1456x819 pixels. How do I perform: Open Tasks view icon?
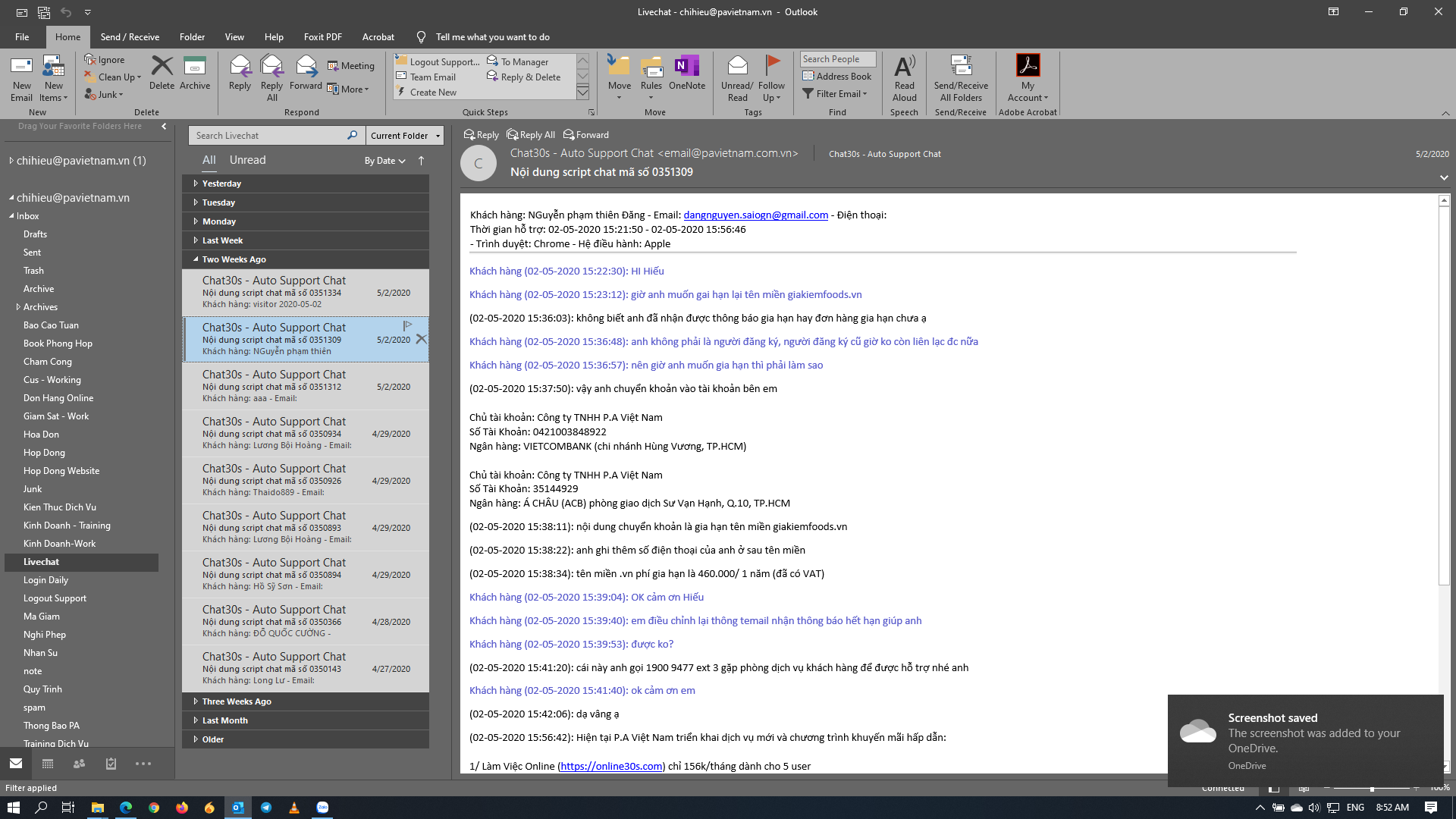pyautogui.click(x=111, y=764)
